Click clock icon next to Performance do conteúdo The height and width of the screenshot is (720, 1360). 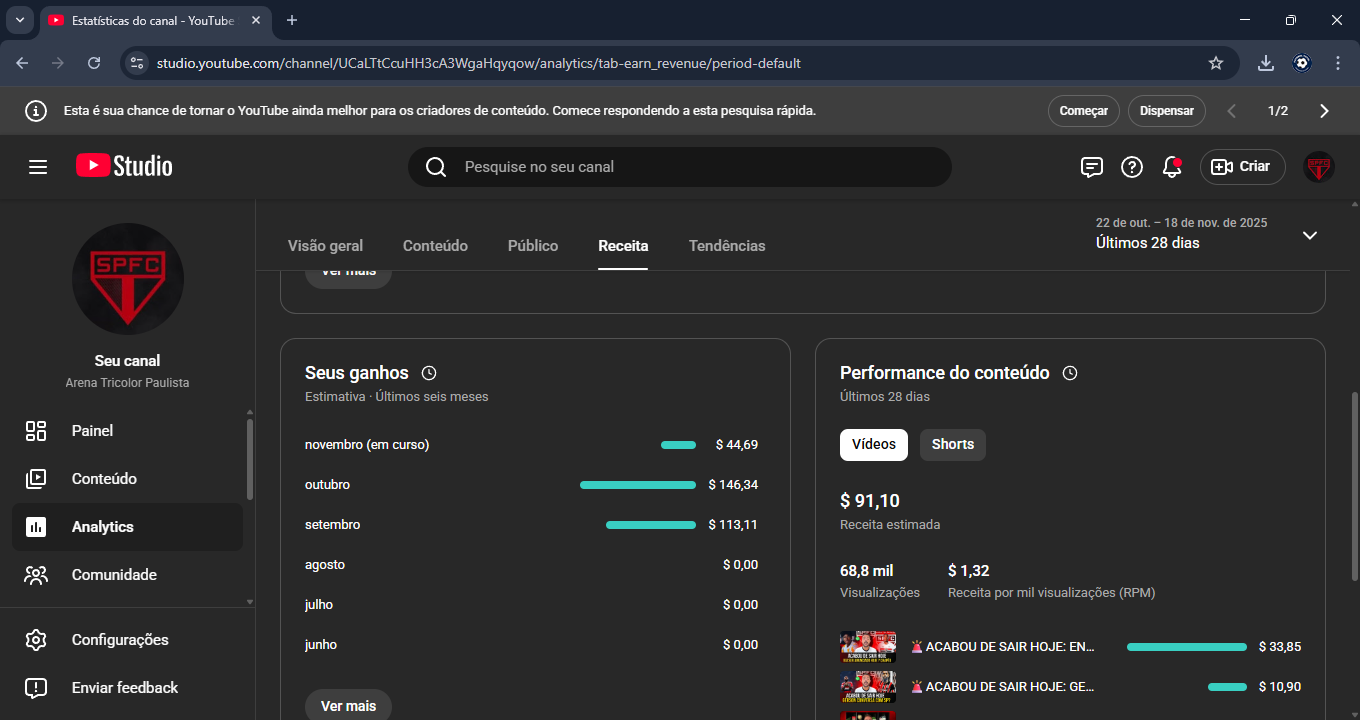pyautogui.click(x=1070, y=373)
